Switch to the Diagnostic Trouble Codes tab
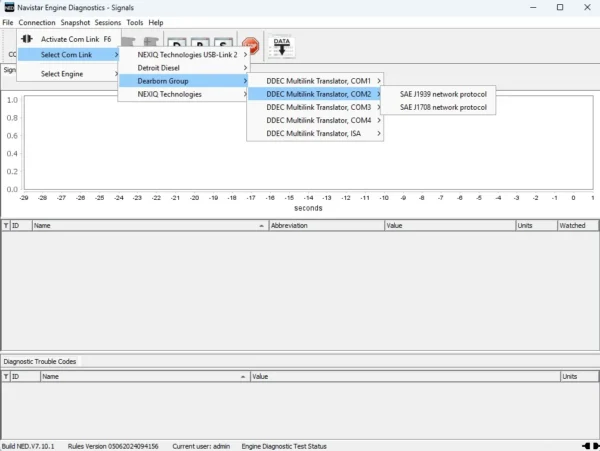The height and width of the screenshot is (451, 600). 40,361
